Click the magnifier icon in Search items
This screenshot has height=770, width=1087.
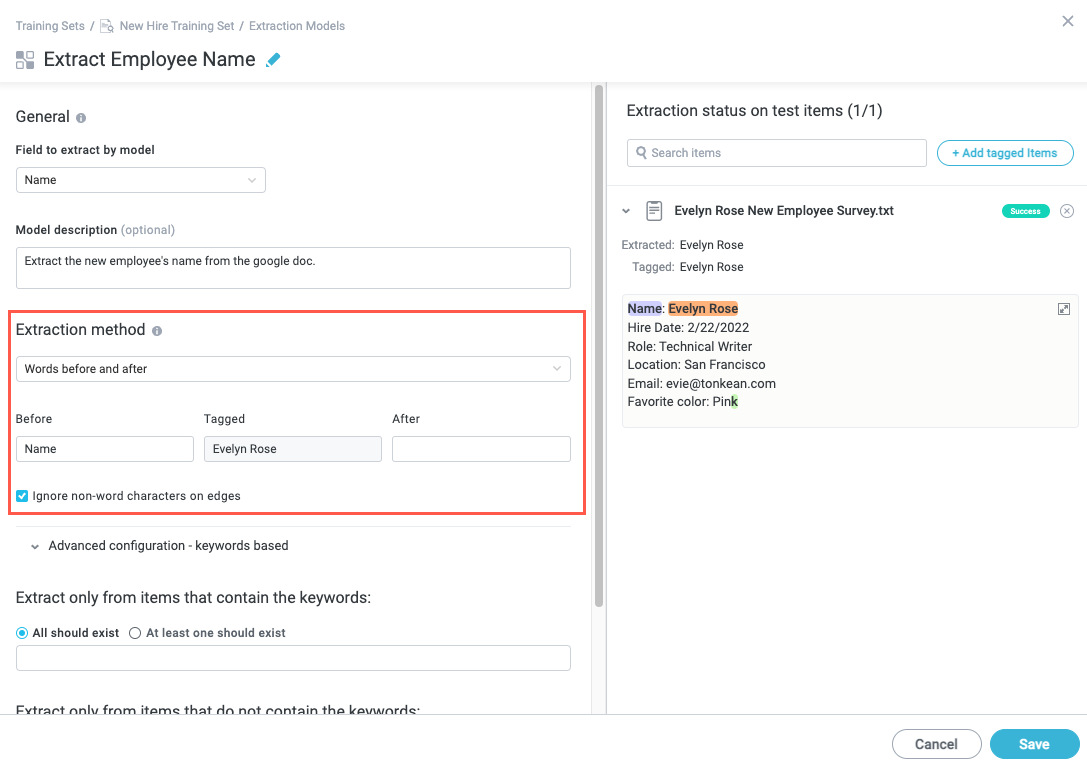640,152
